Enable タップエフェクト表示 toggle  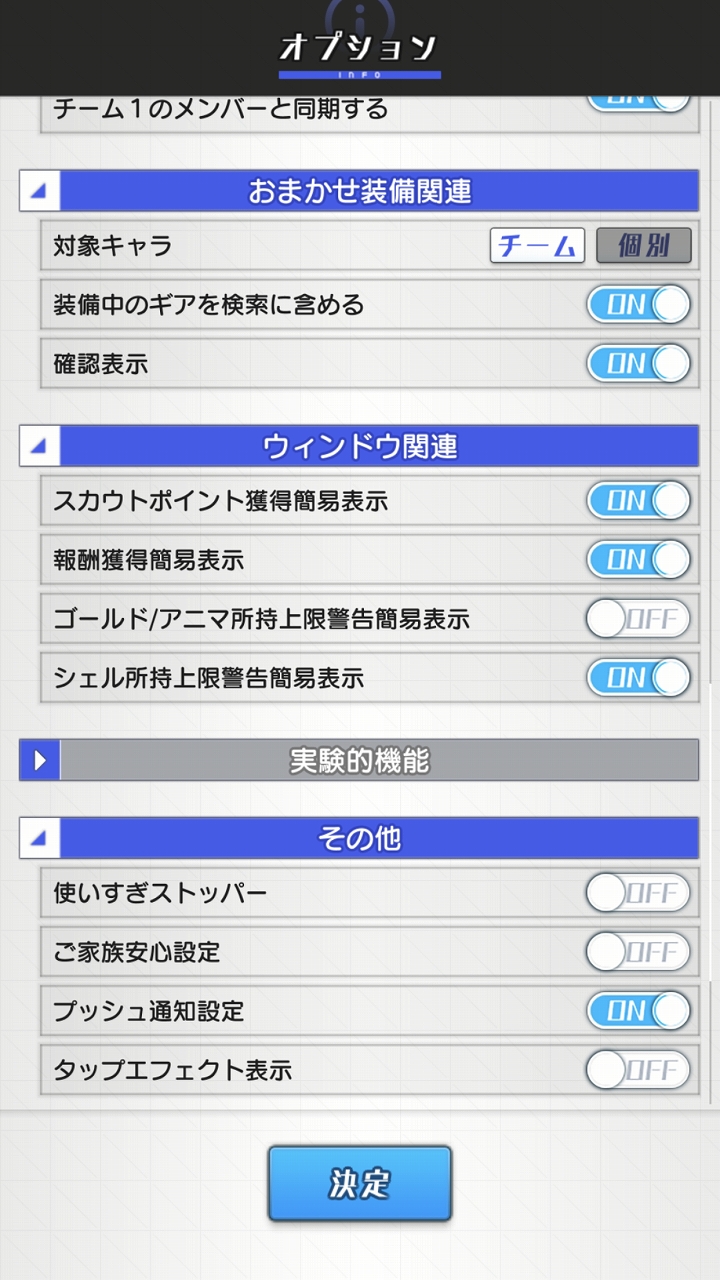(638, 1070)
